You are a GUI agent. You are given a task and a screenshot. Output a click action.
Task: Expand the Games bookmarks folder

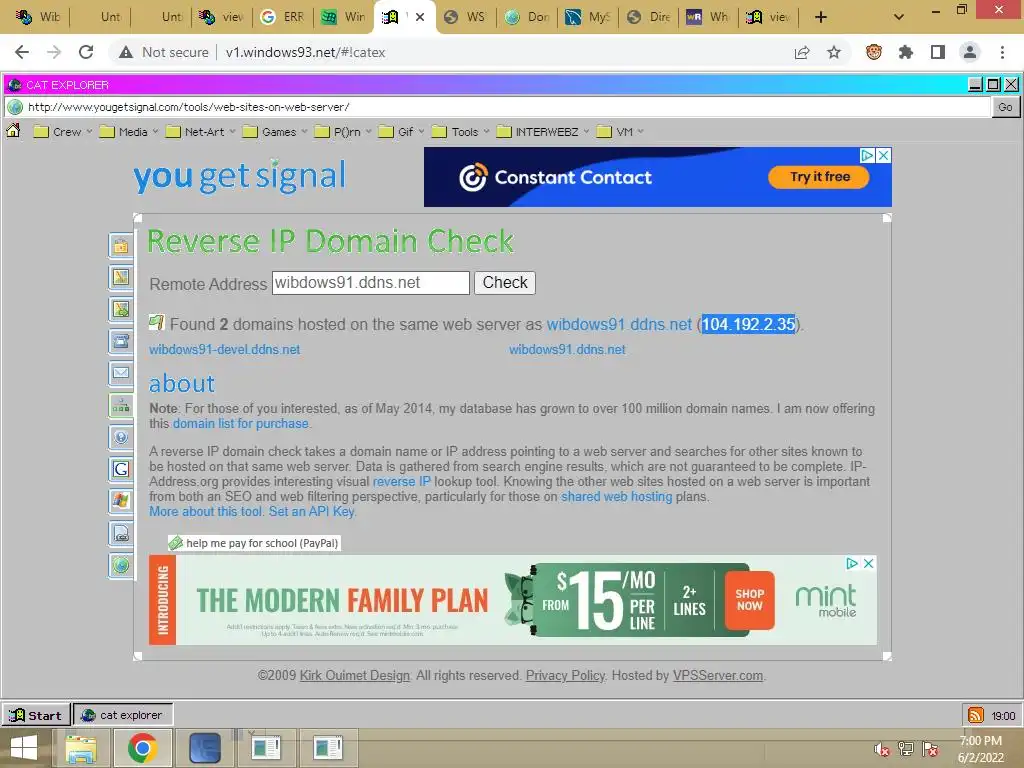[274, 132]
